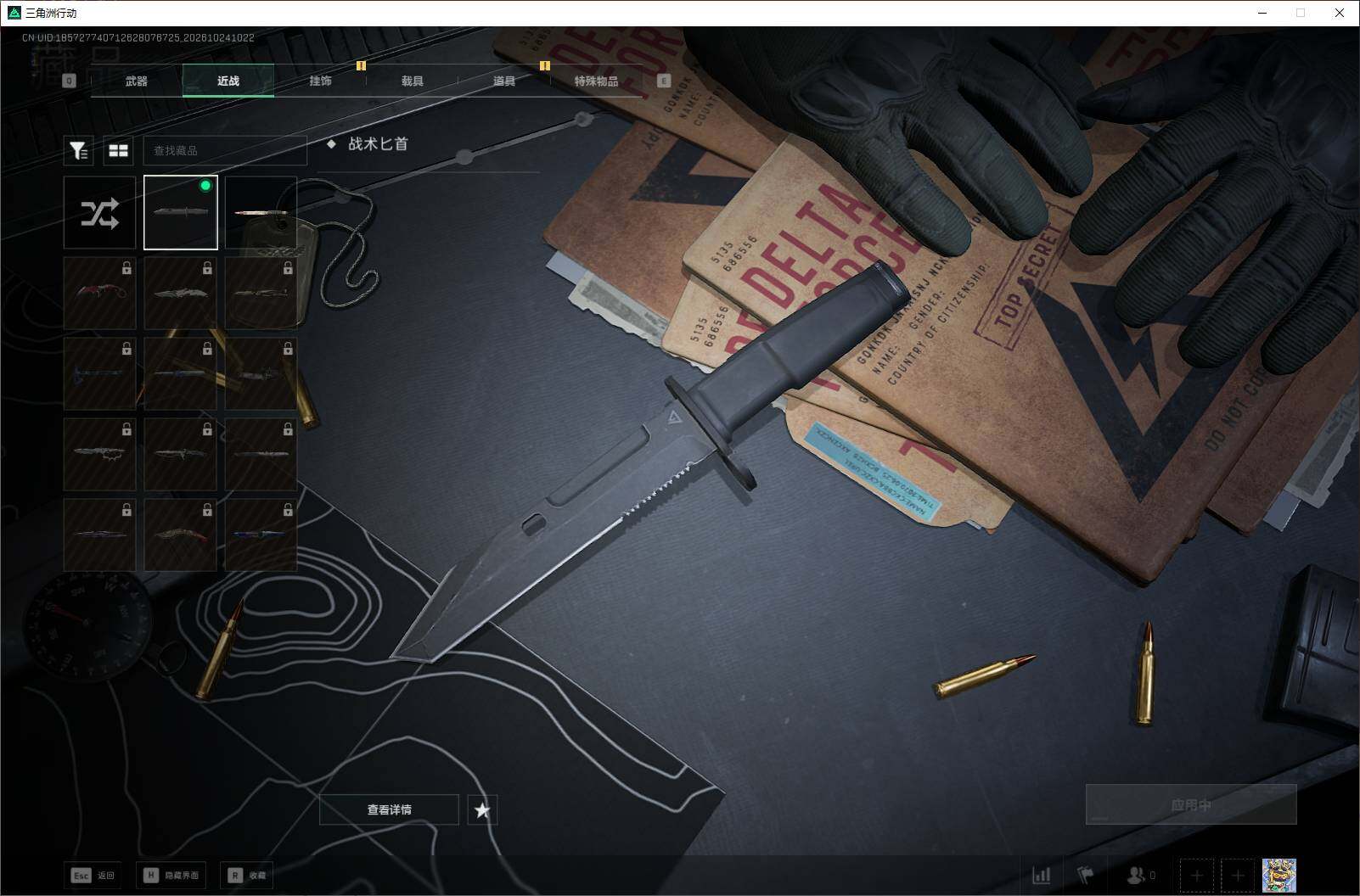Select the locked curved red-tipped blade skin

tap(181, 535)
